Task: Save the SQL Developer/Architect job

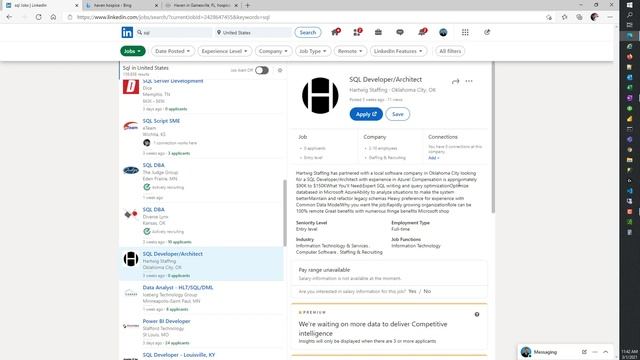Action: (398, 114)
